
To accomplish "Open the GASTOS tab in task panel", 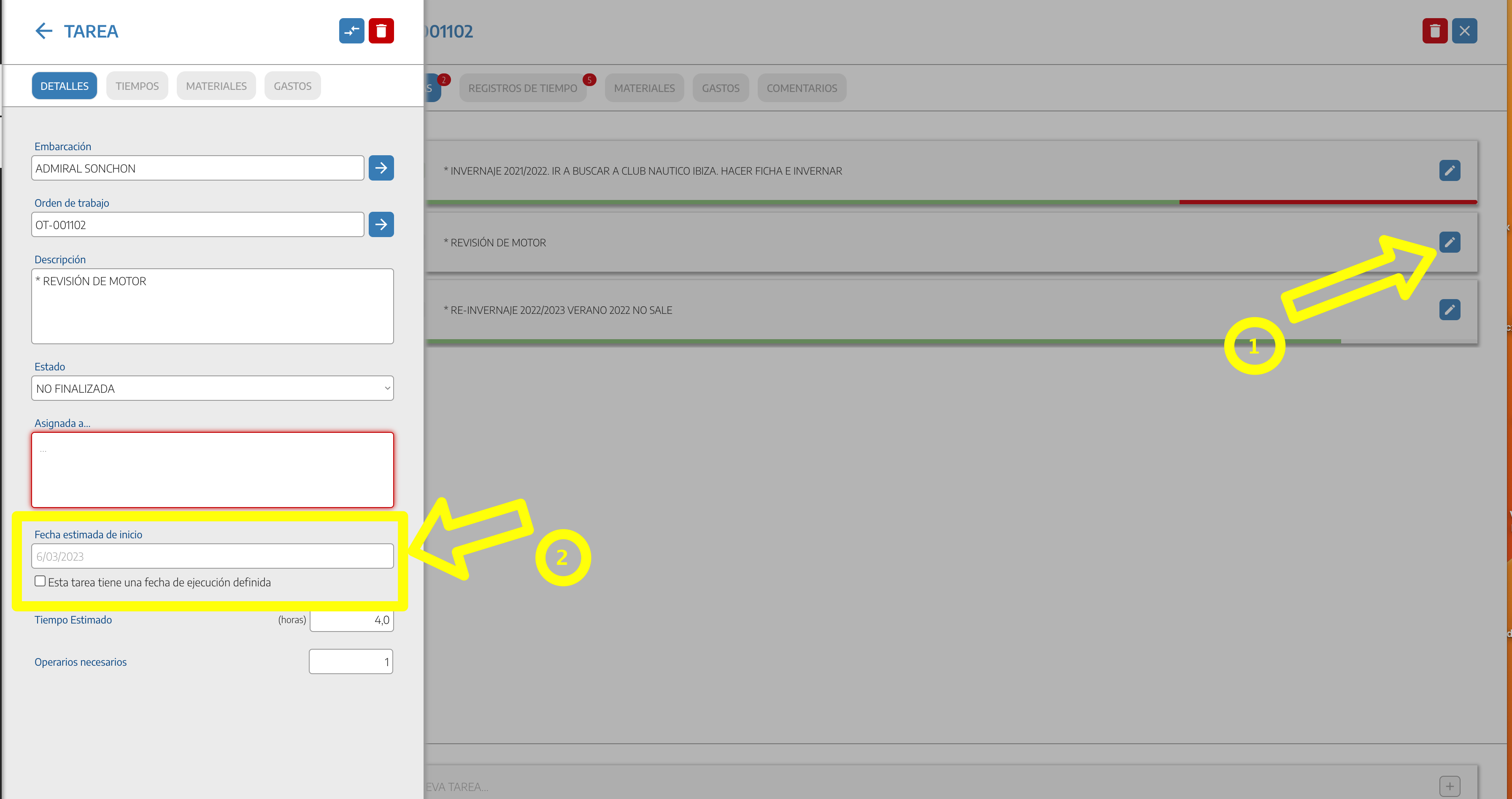I will (292, 86).
